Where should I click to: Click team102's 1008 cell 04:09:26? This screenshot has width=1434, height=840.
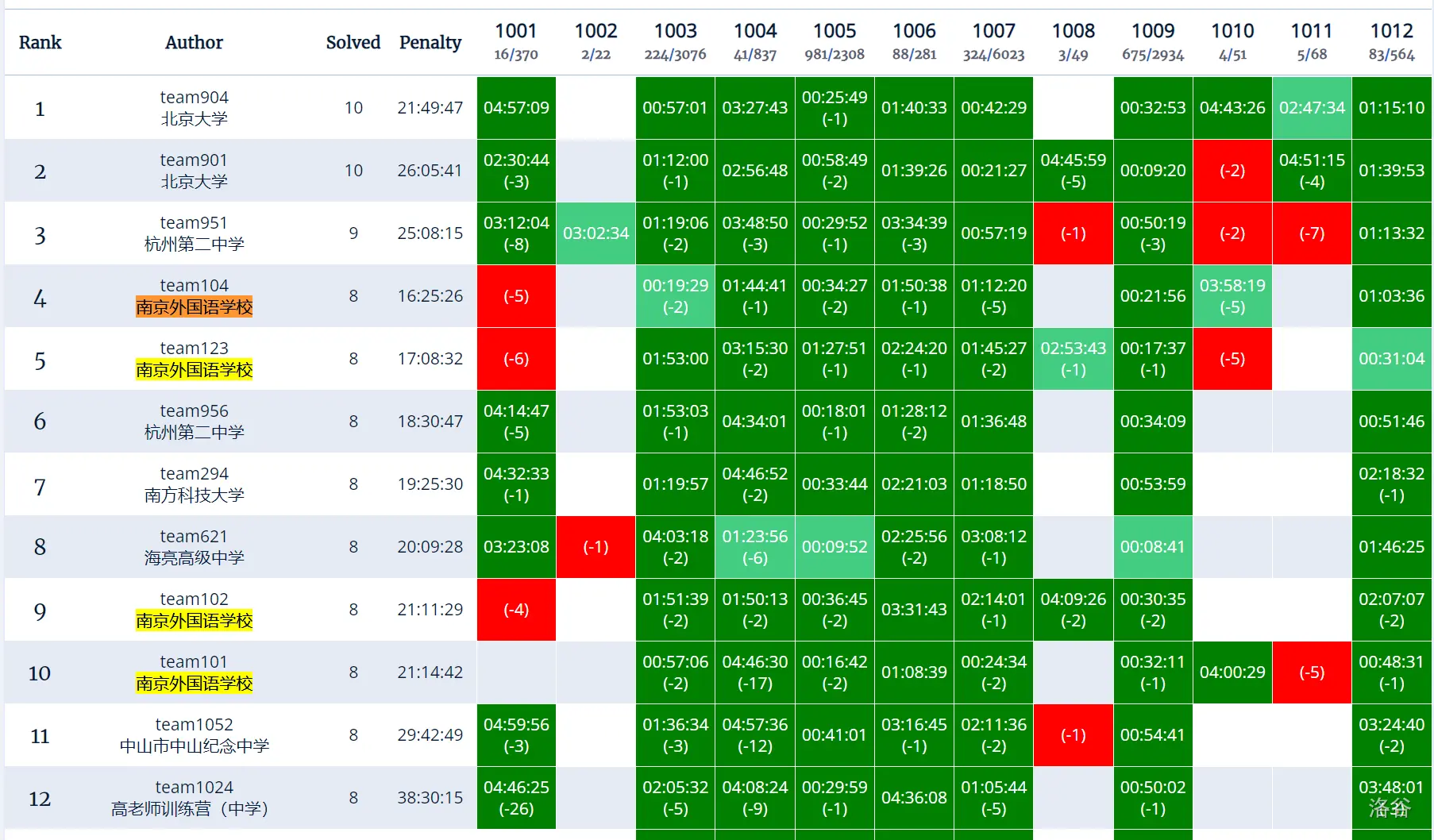point(1074,610)
